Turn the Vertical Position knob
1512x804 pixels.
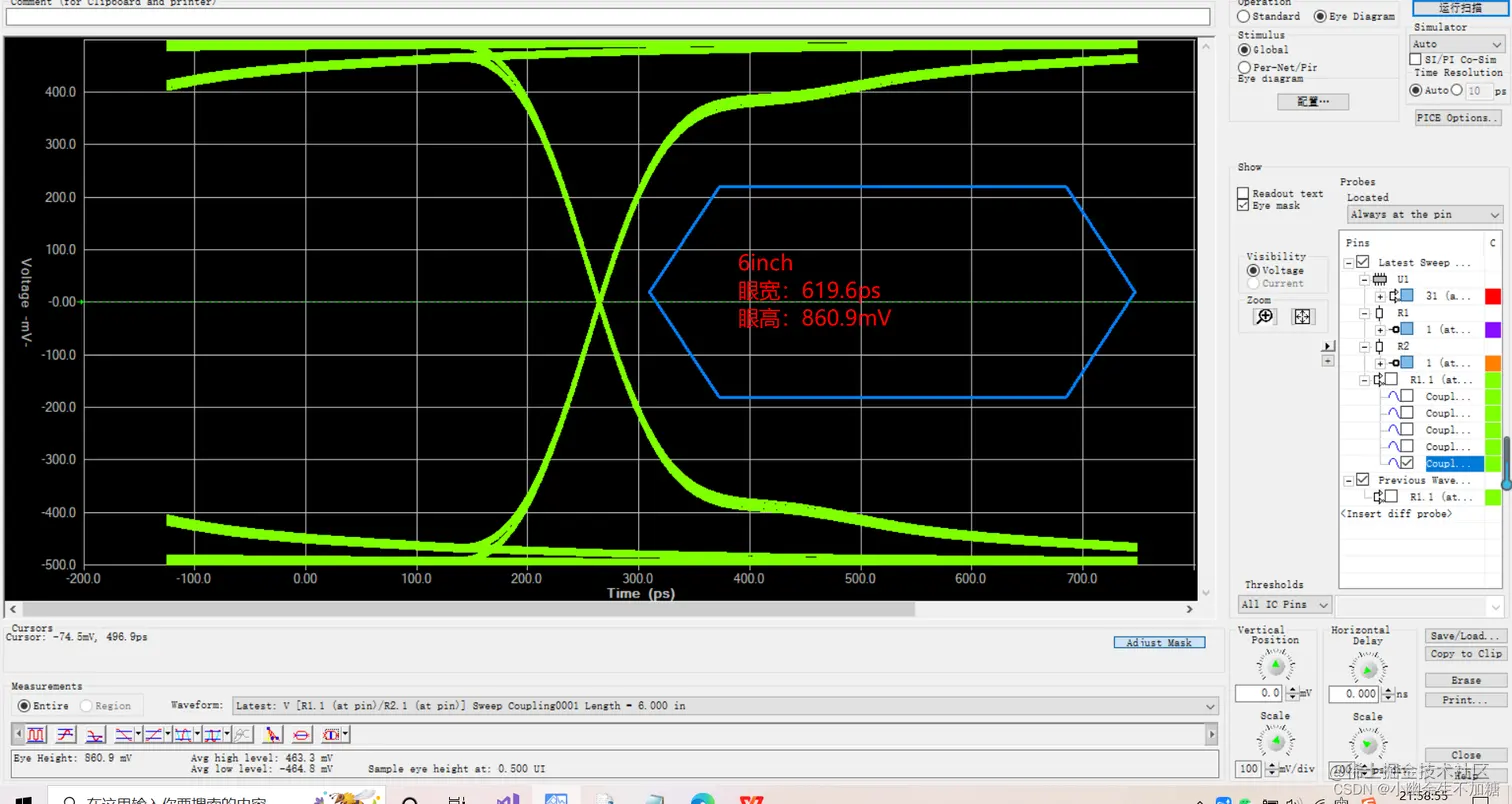click(x=1275, y=666)
